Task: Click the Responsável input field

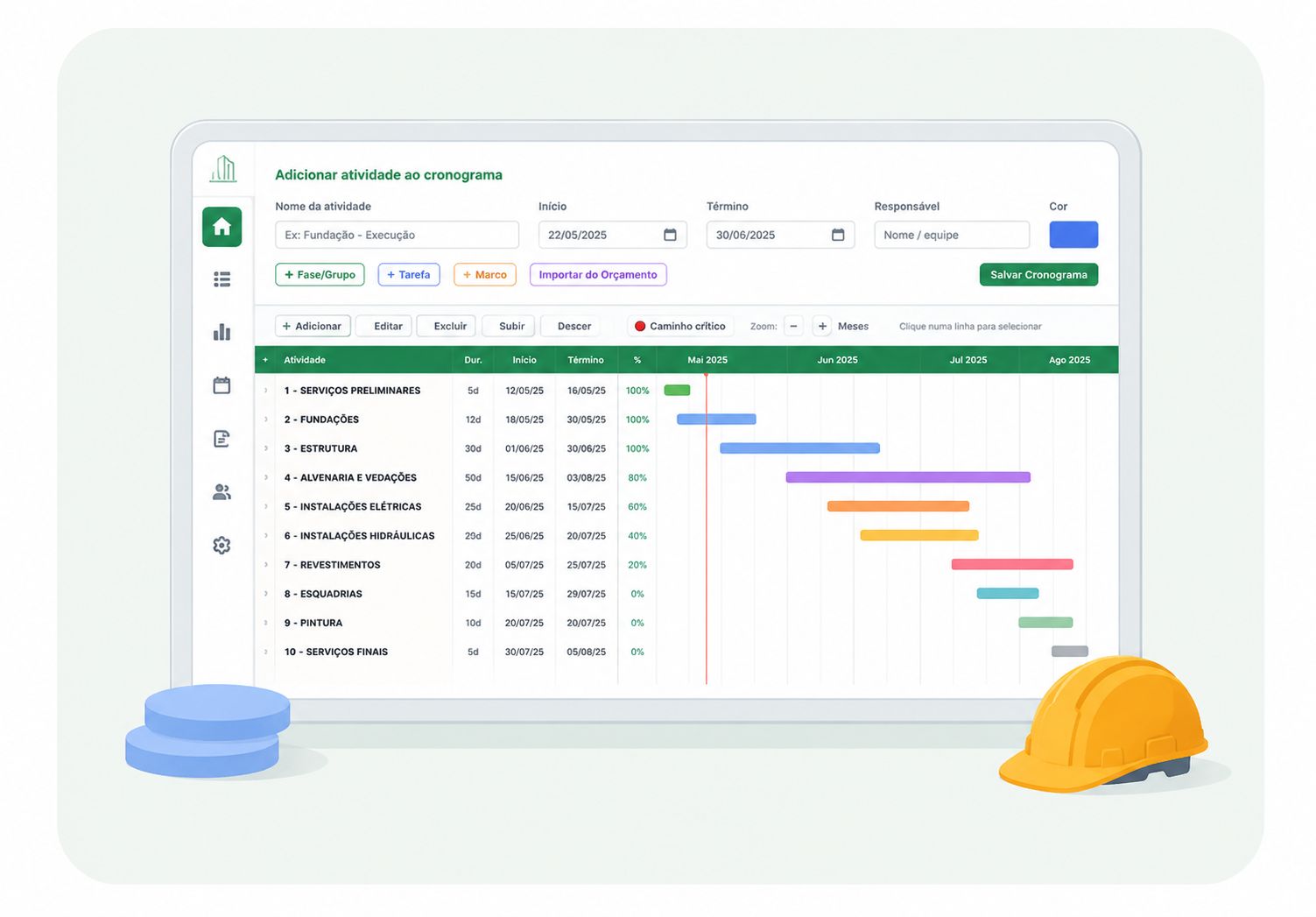Action: (952, 235)
